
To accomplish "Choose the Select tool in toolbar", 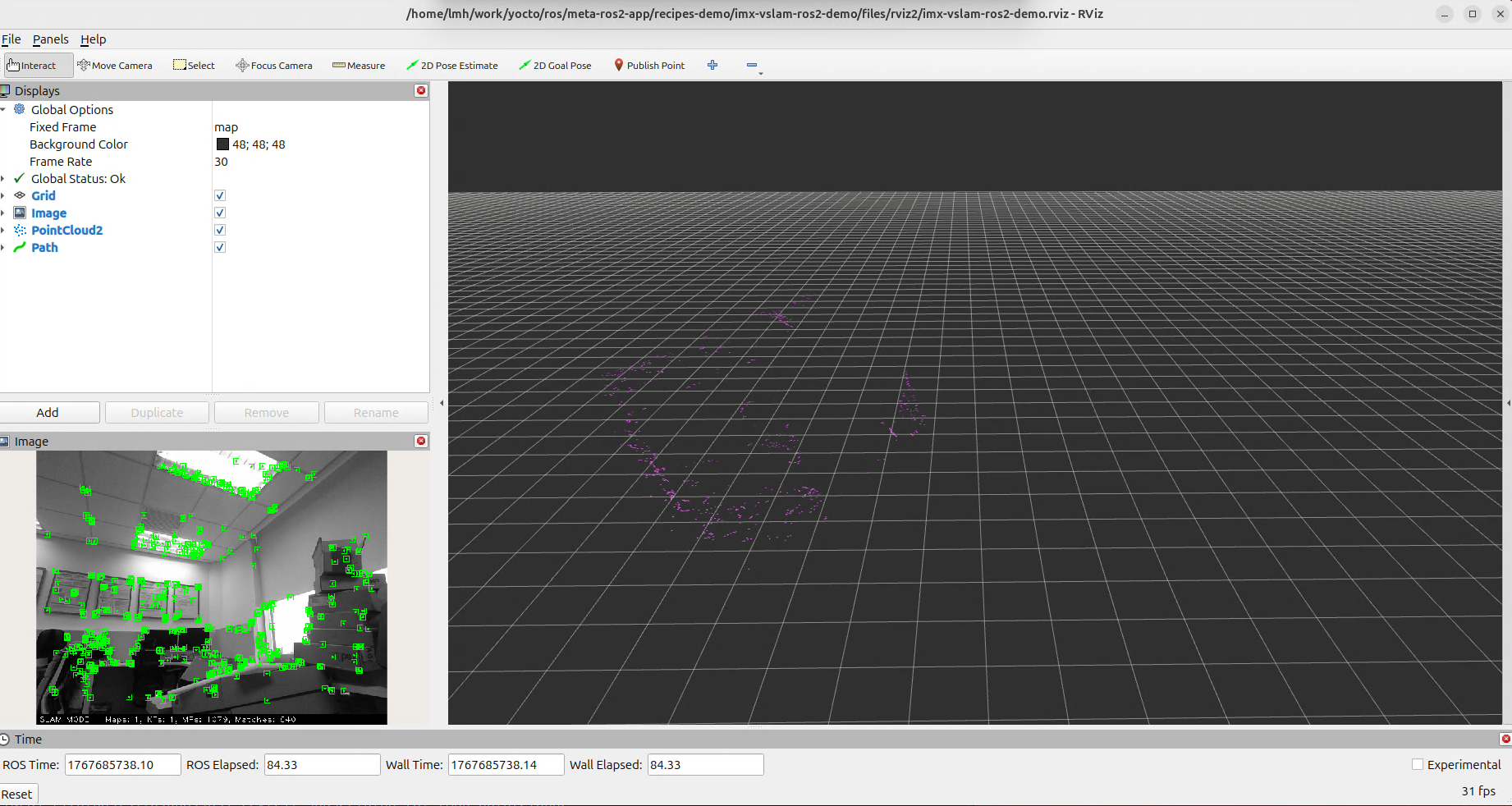I will (x=194, y=66).
